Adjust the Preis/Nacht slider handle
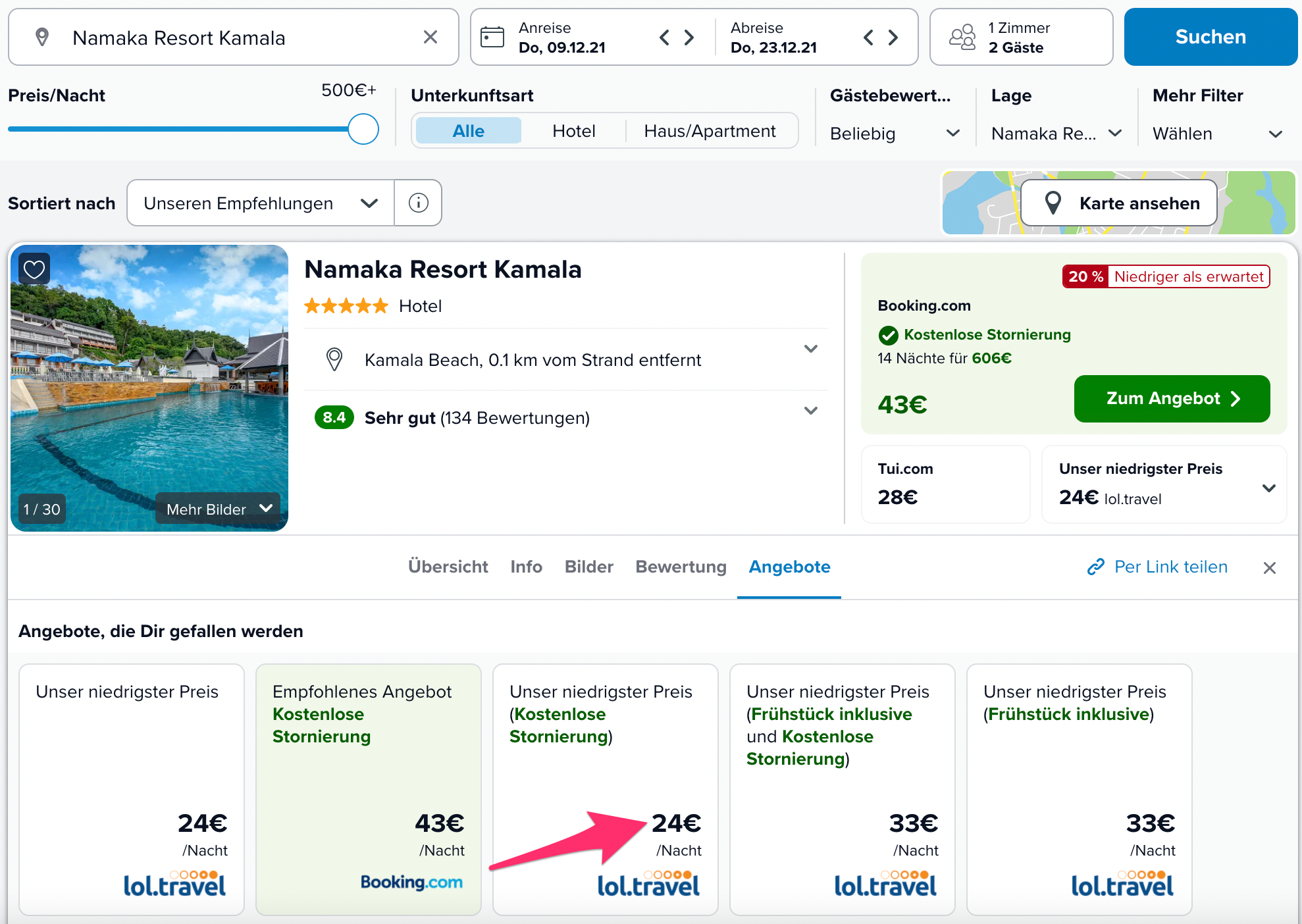Image resolution: width=1302 pixels, height=924 pixels. coord(363,129)
